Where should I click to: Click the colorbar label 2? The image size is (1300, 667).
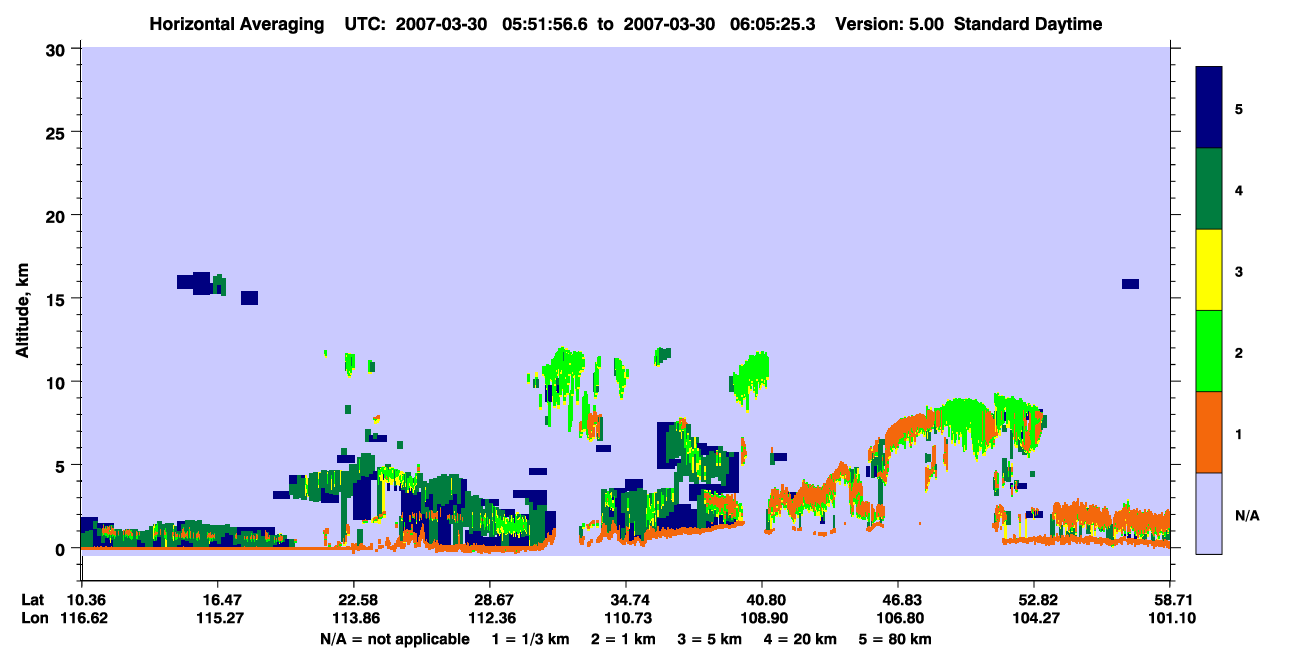click(x=1238, y=353)
